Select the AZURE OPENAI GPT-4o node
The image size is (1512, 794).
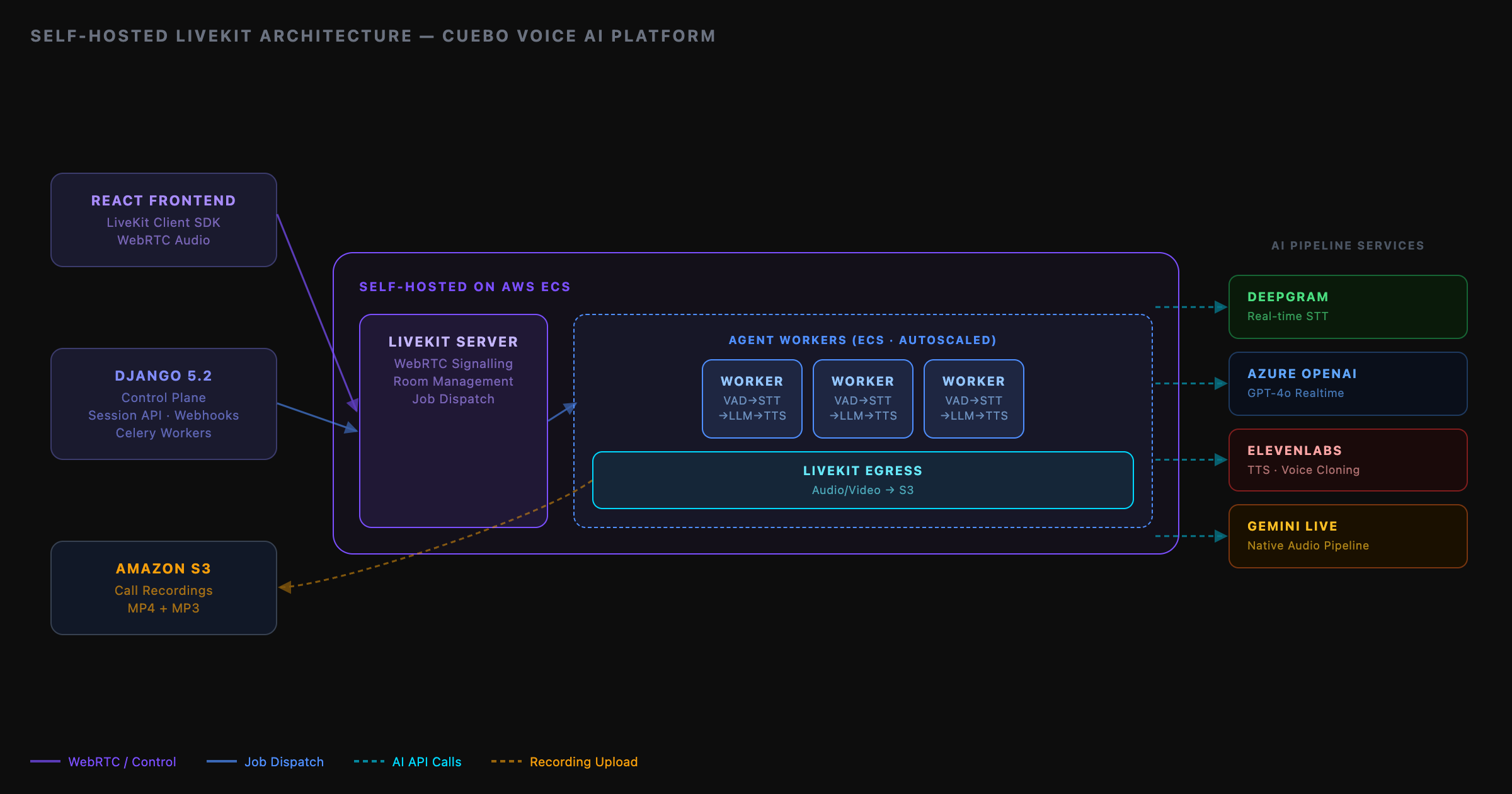pos(1347,383)
